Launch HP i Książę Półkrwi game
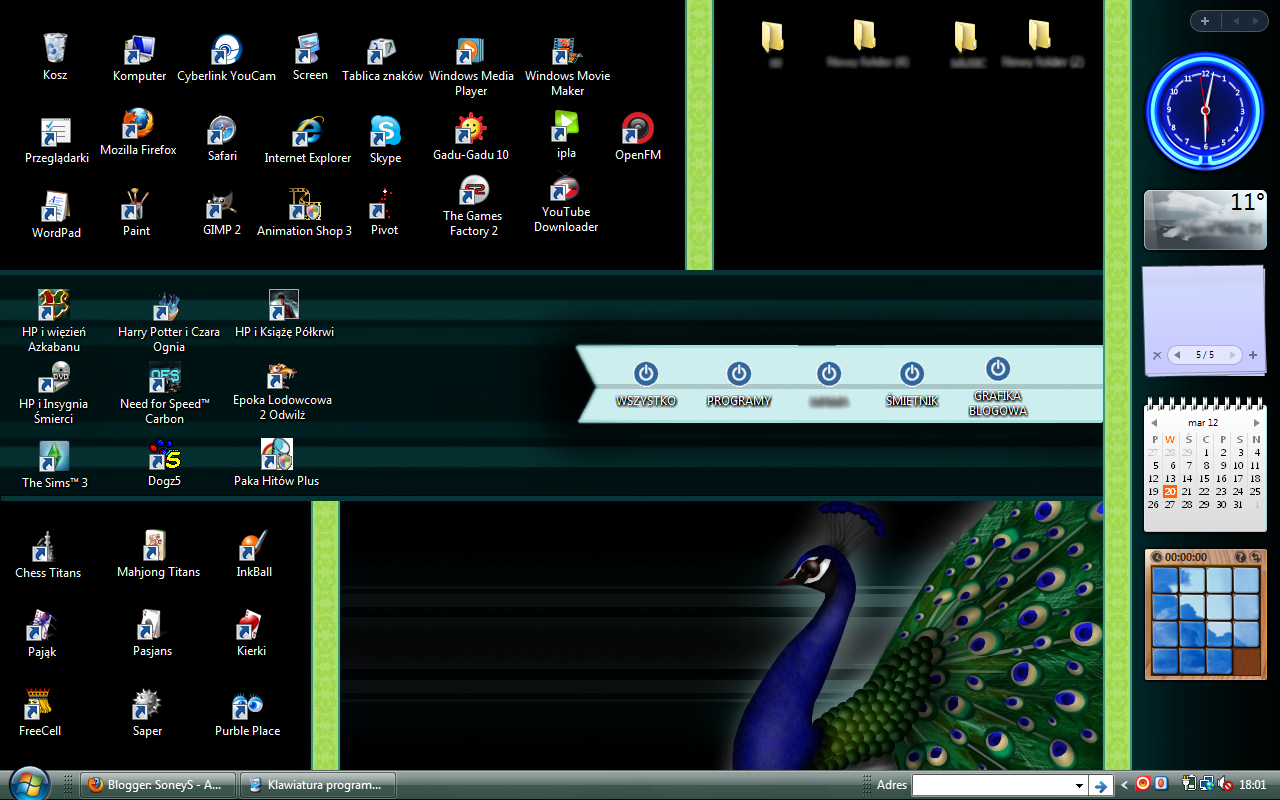 284,314
